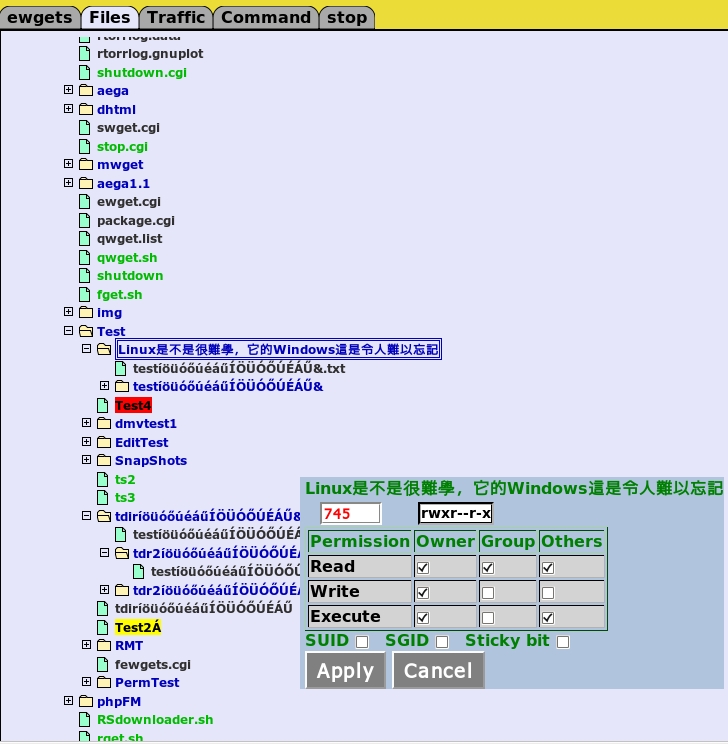Click the file icon next to RSdownloader.sh
The image size is (728, 744).
click(x=85, y=720)
